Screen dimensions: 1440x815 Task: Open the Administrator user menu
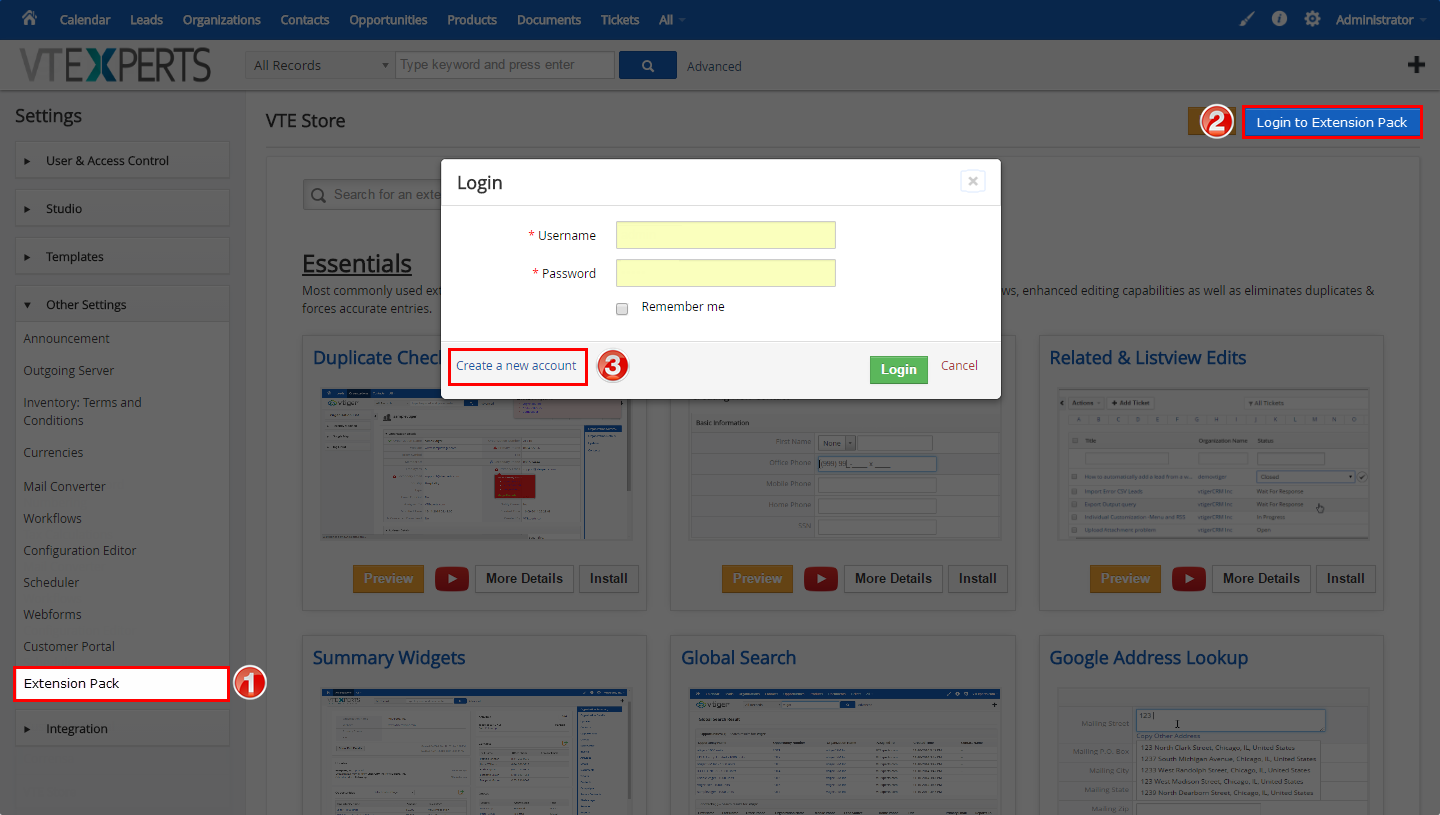coord(1380,19)
